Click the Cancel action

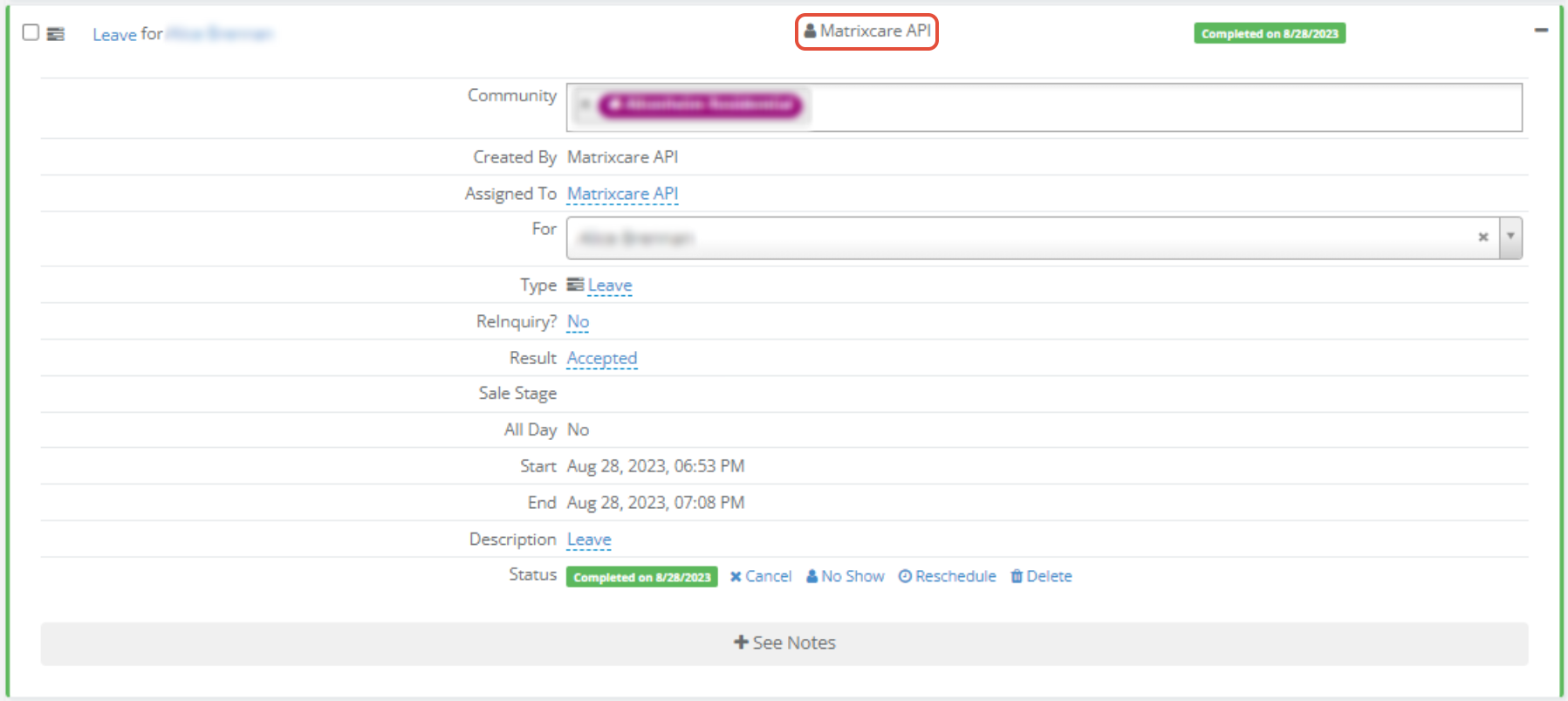(761, 576)
